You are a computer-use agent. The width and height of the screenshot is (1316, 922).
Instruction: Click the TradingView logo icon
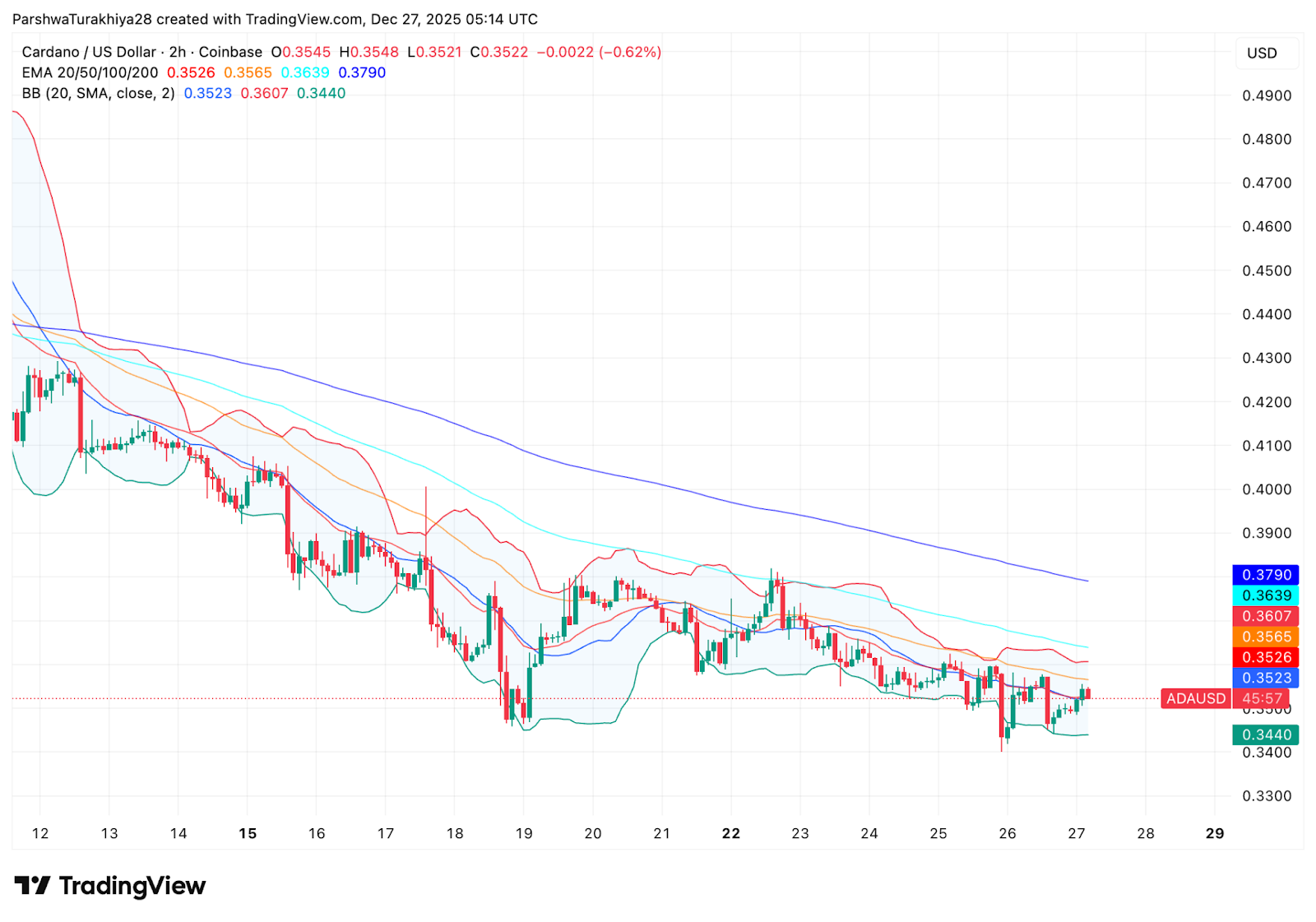click(x=33, y=886)
